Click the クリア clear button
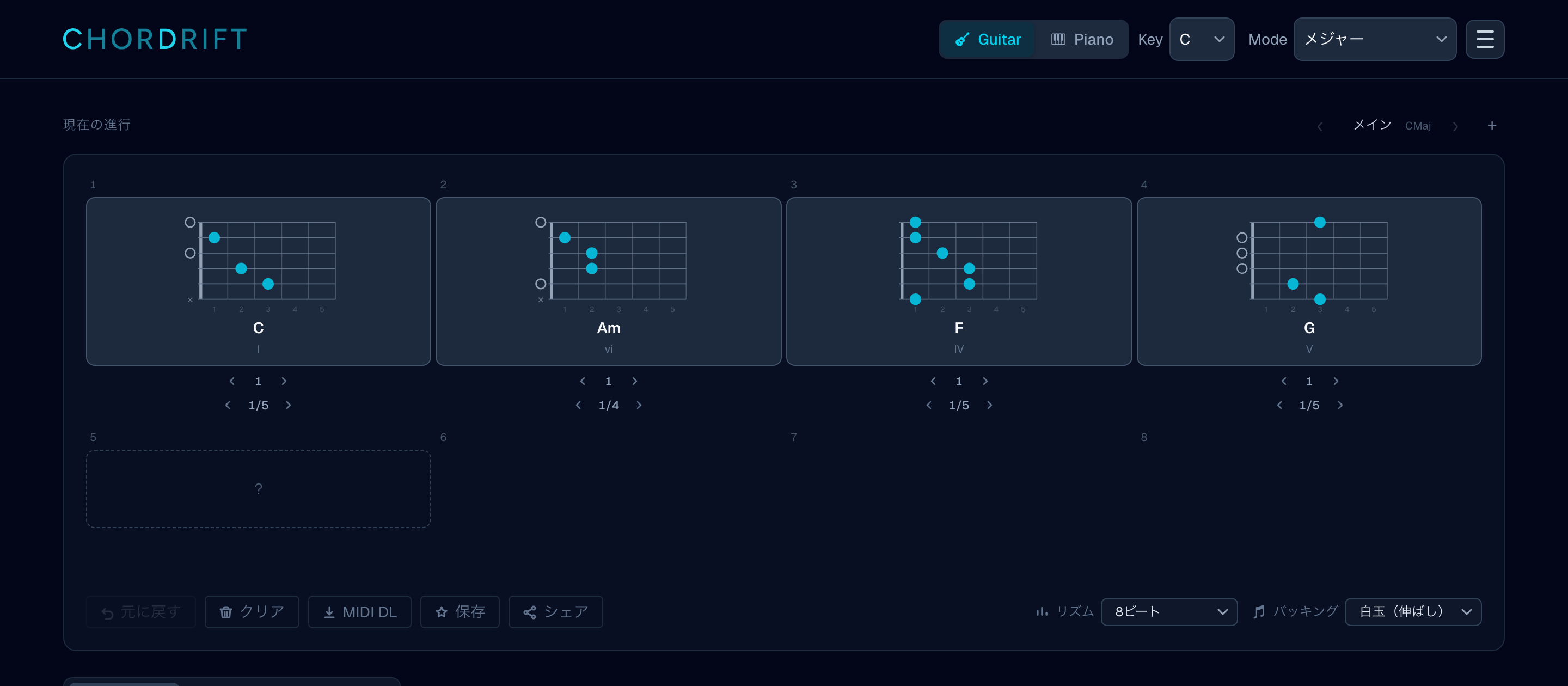The width and height of the screenshot is (1568, 686). (x=252, y=612)
